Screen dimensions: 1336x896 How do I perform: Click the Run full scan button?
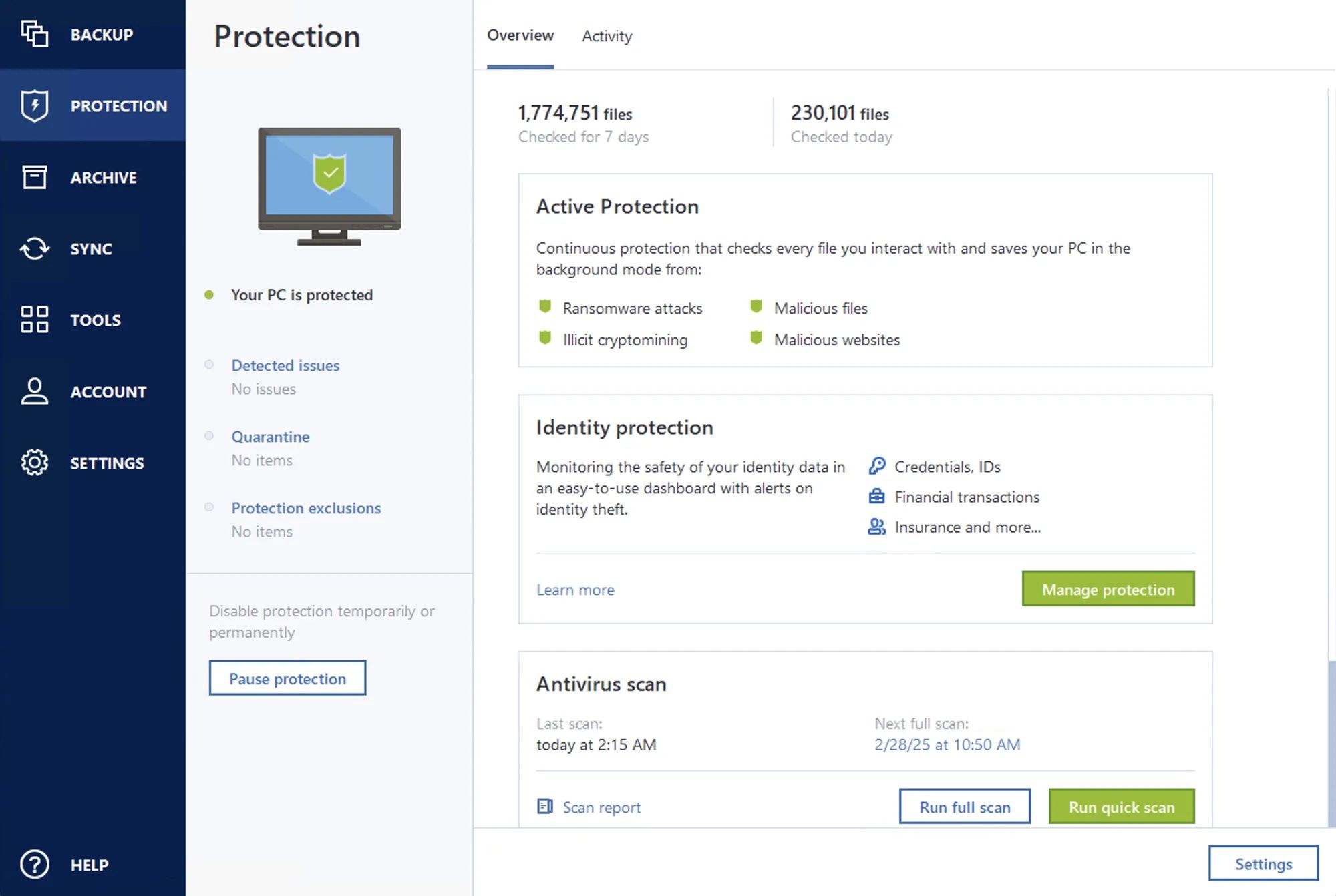click(x=964, y=807)
